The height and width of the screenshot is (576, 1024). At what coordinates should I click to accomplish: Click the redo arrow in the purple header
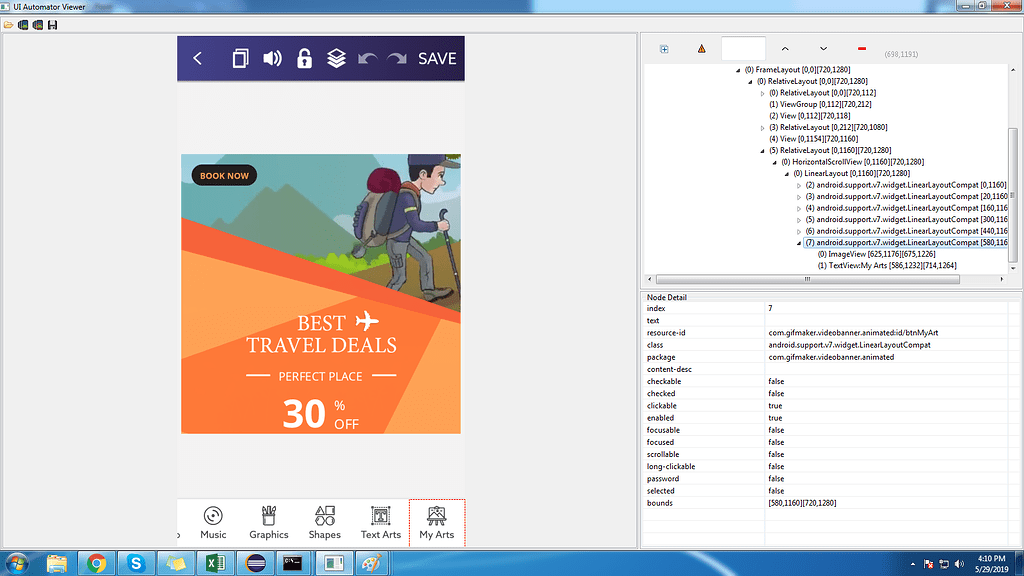397,59
